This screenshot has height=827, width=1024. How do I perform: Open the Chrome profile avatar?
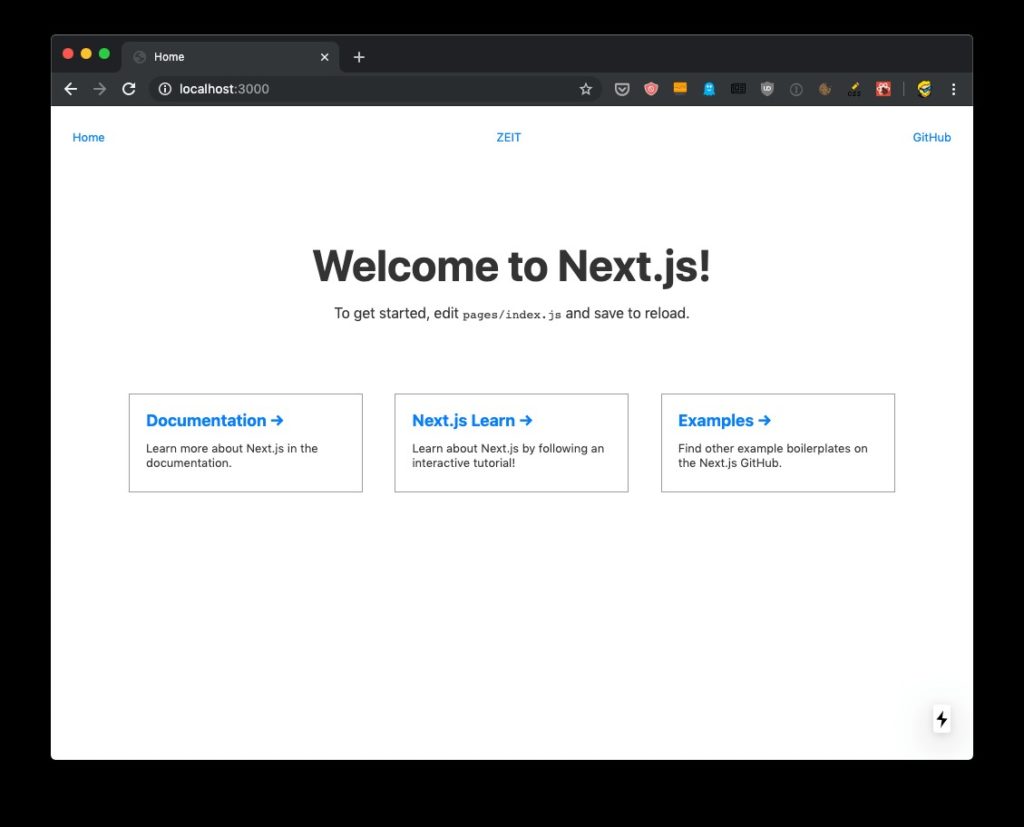click(924, 89)
